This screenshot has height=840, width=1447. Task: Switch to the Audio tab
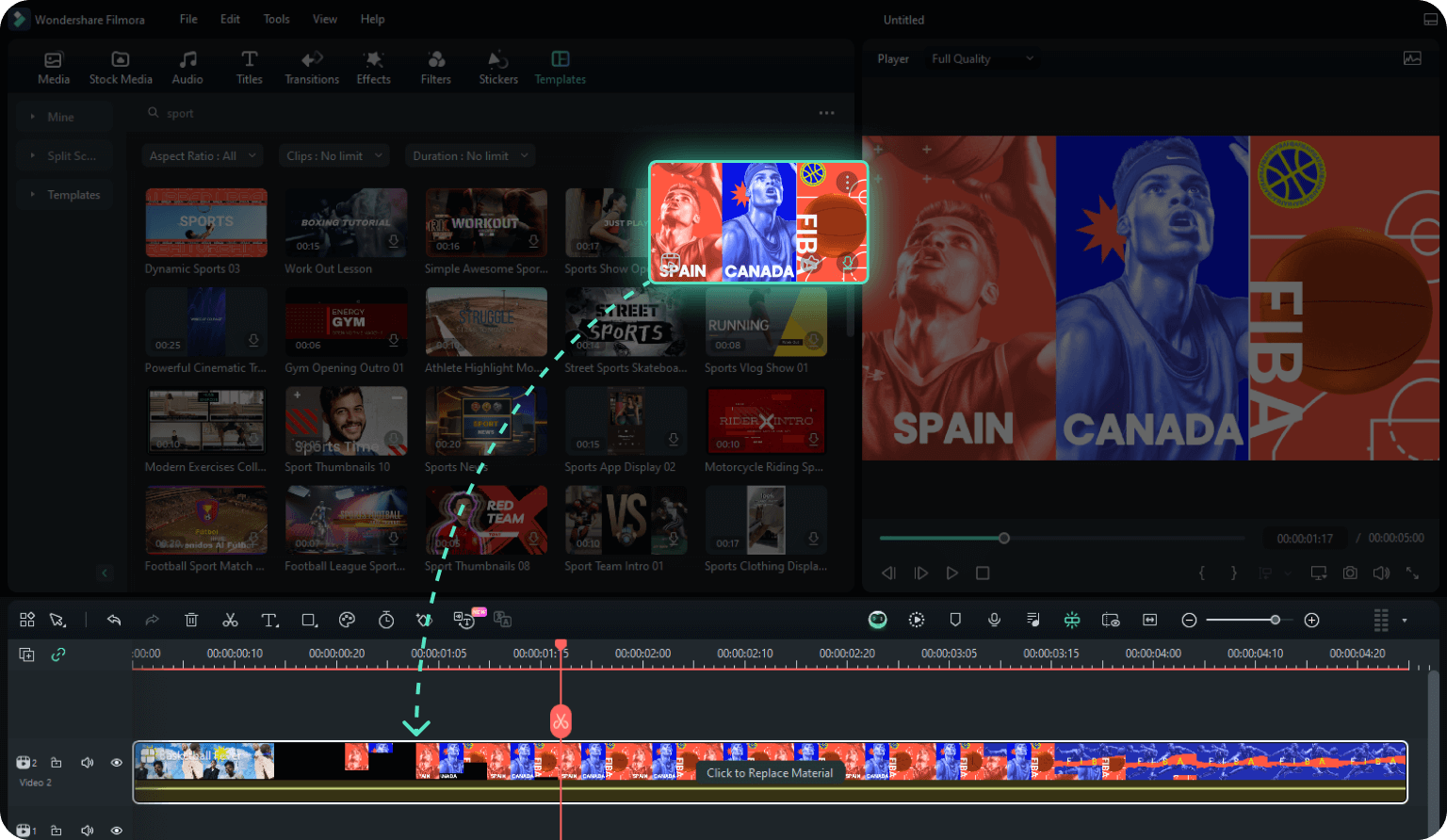(x=187, y=68)
